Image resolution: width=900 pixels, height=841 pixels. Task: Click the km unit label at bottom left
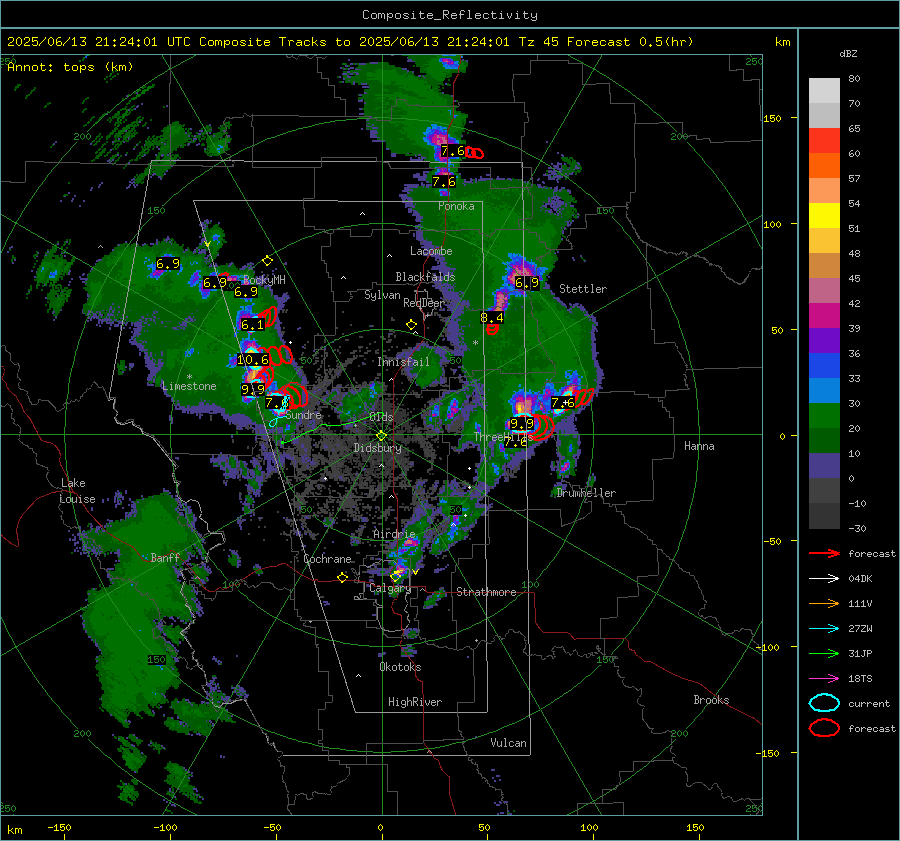[15, 830]
